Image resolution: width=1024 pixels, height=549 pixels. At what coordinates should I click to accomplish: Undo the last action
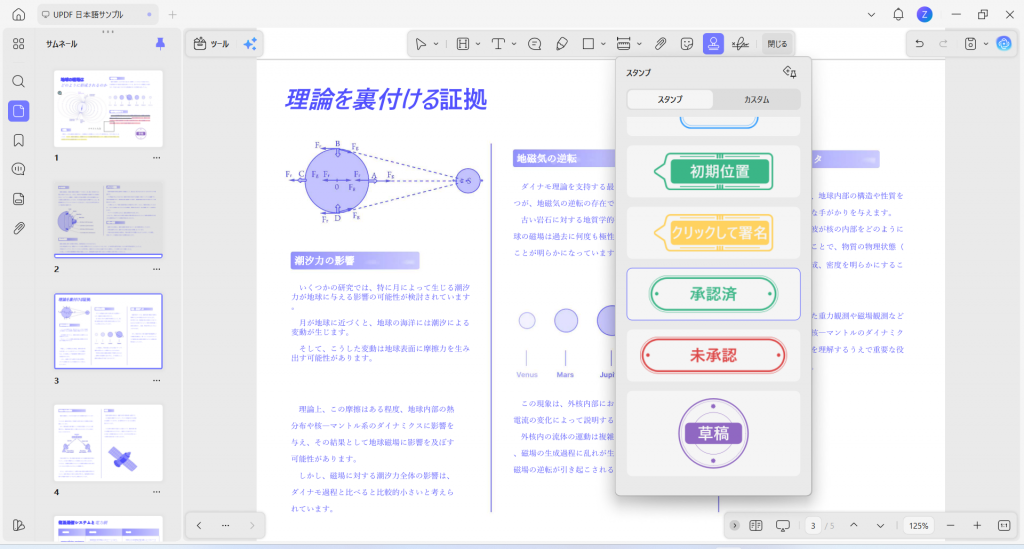click(920, 44)
